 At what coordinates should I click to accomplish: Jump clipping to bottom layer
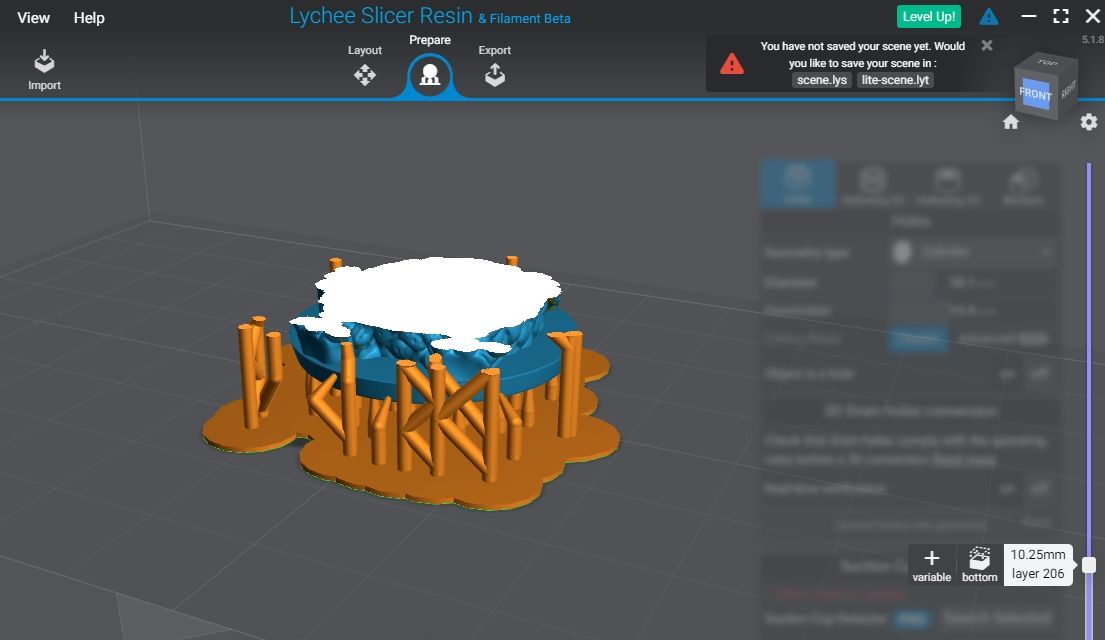tap(980, 565)
